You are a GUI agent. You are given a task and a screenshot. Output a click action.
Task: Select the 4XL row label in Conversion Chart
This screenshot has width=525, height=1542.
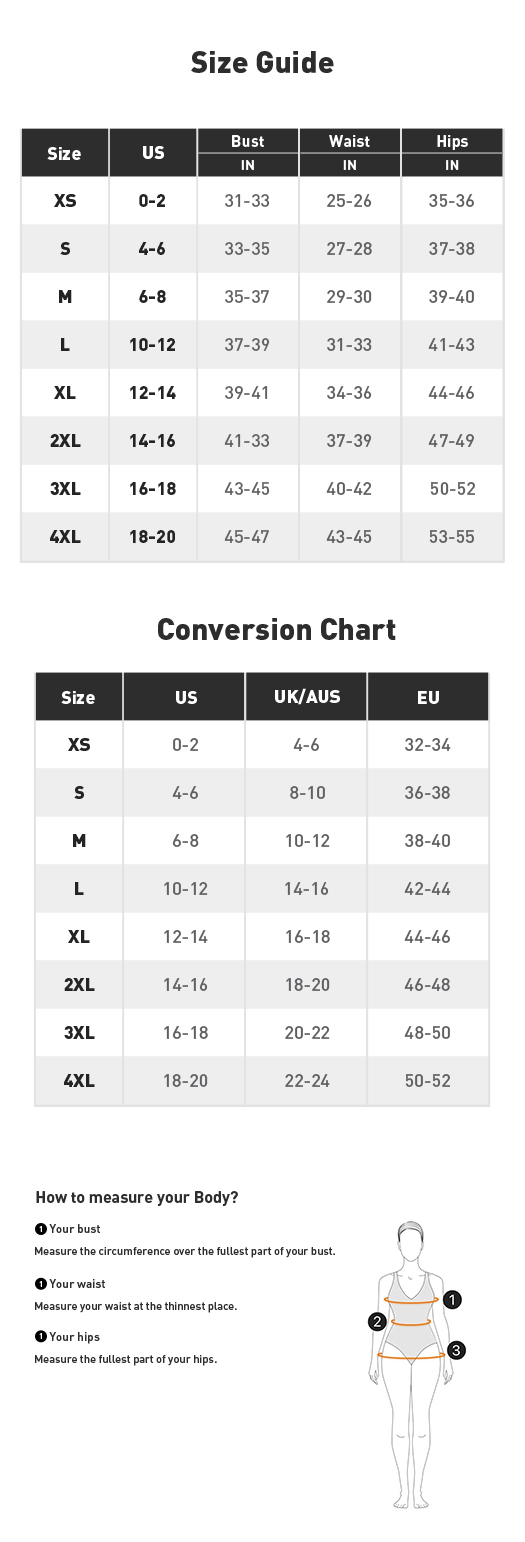[79, 1081]
